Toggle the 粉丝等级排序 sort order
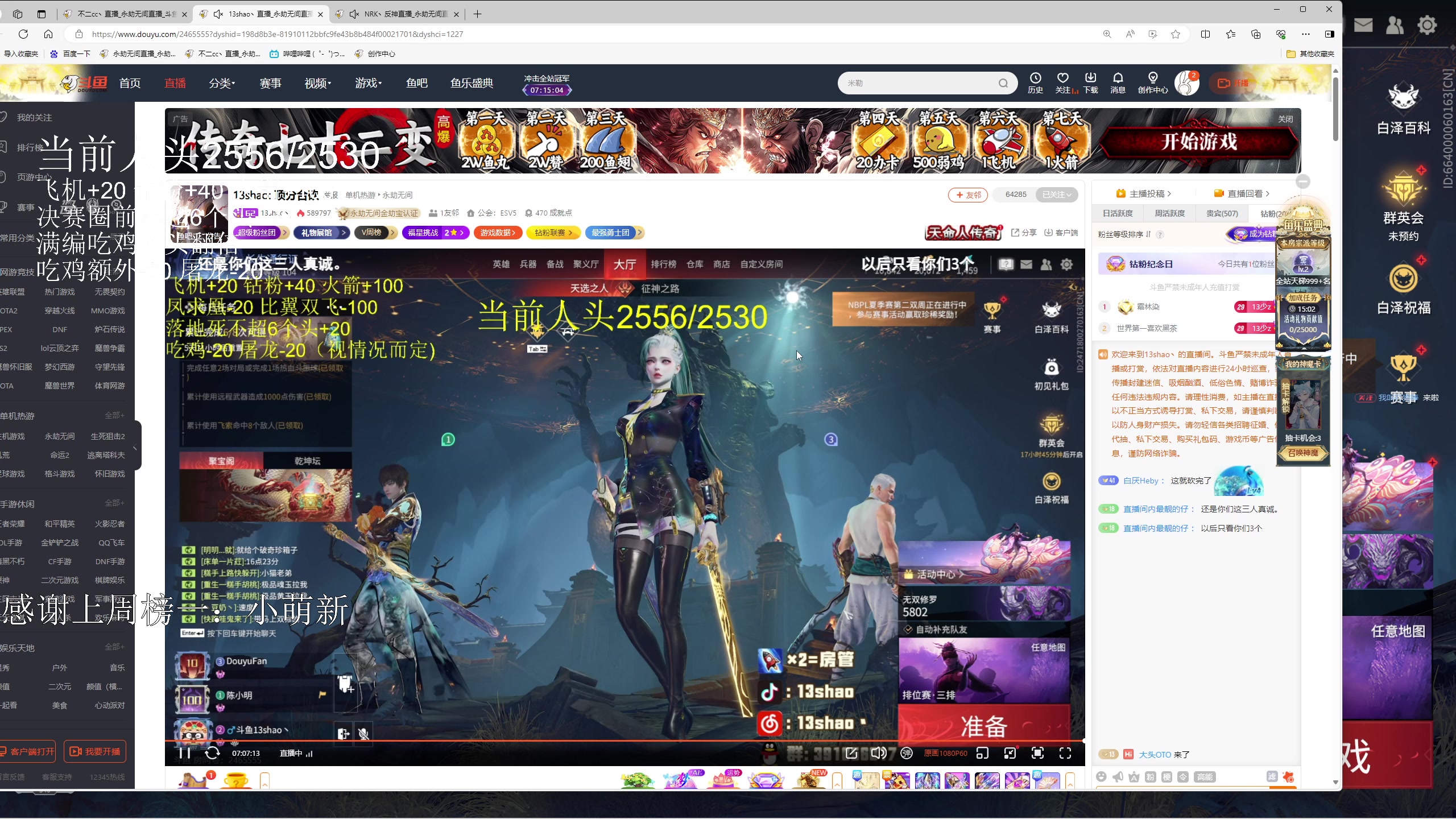This screenshot has width=1456, height=819. pos(1124,234)
